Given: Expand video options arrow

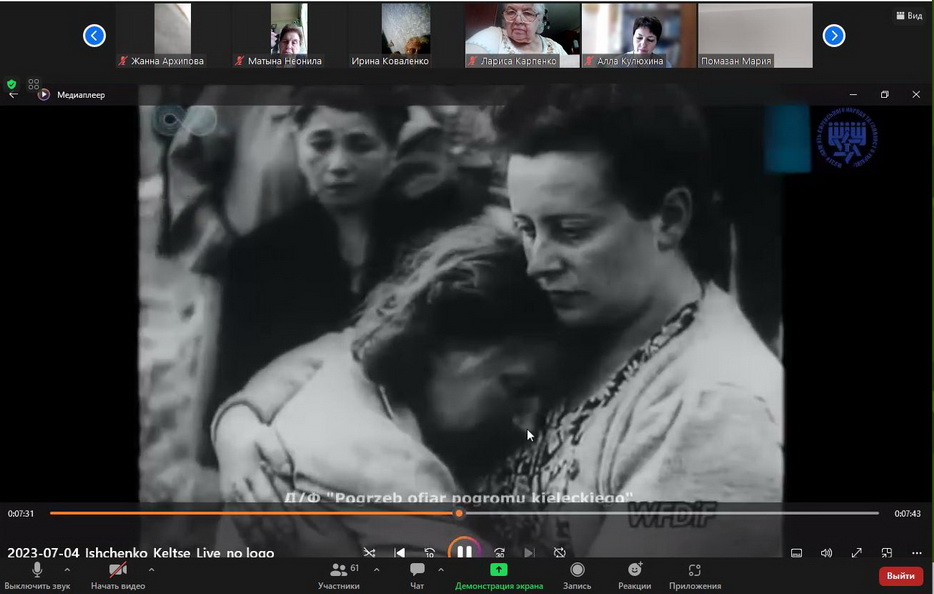Looking at the screenshot, I should point(151,570).
